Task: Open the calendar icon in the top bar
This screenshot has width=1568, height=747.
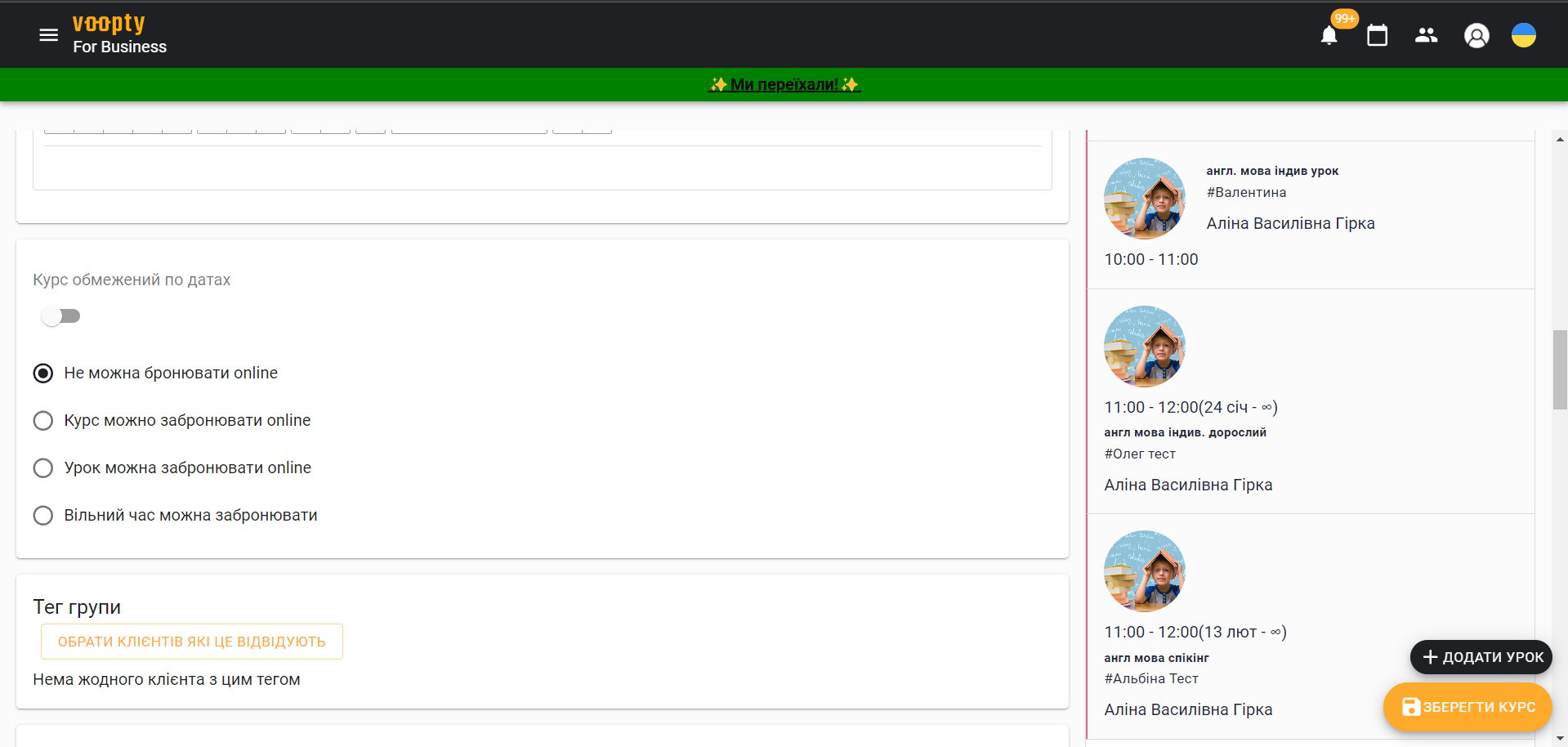Action: tap(1378, 35)
